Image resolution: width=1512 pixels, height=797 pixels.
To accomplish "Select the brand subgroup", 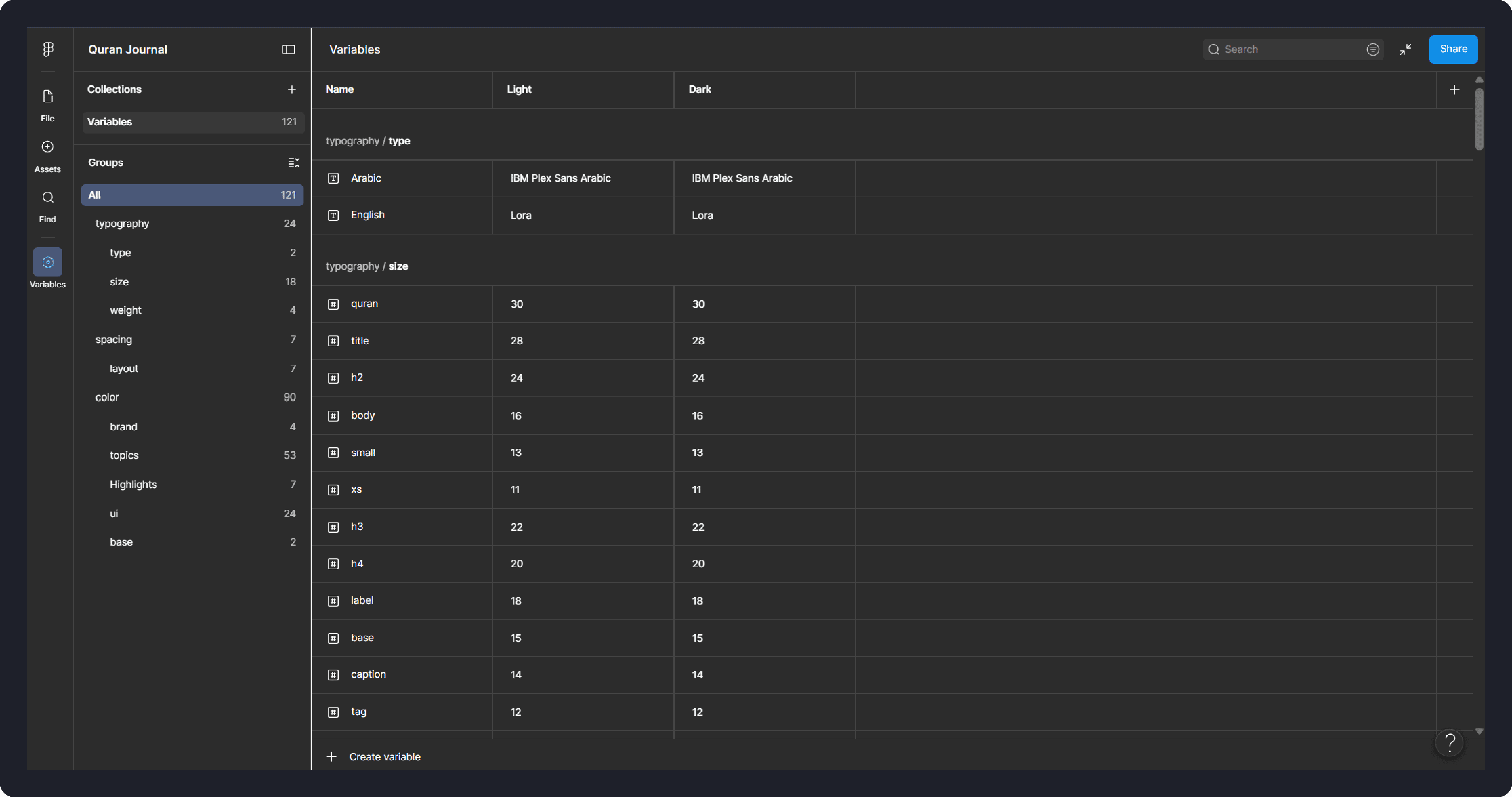I will point(193,427).
